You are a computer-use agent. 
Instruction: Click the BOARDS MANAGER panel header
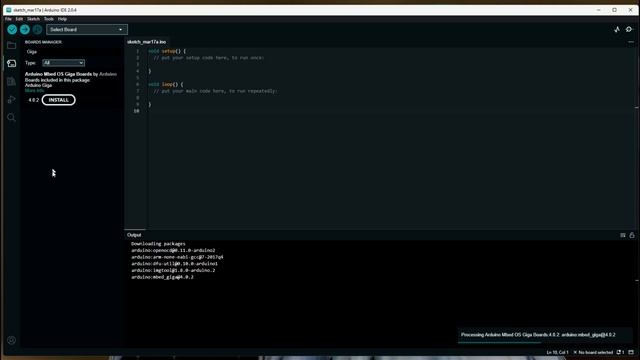pyautogui.click(x=43, y=42)
